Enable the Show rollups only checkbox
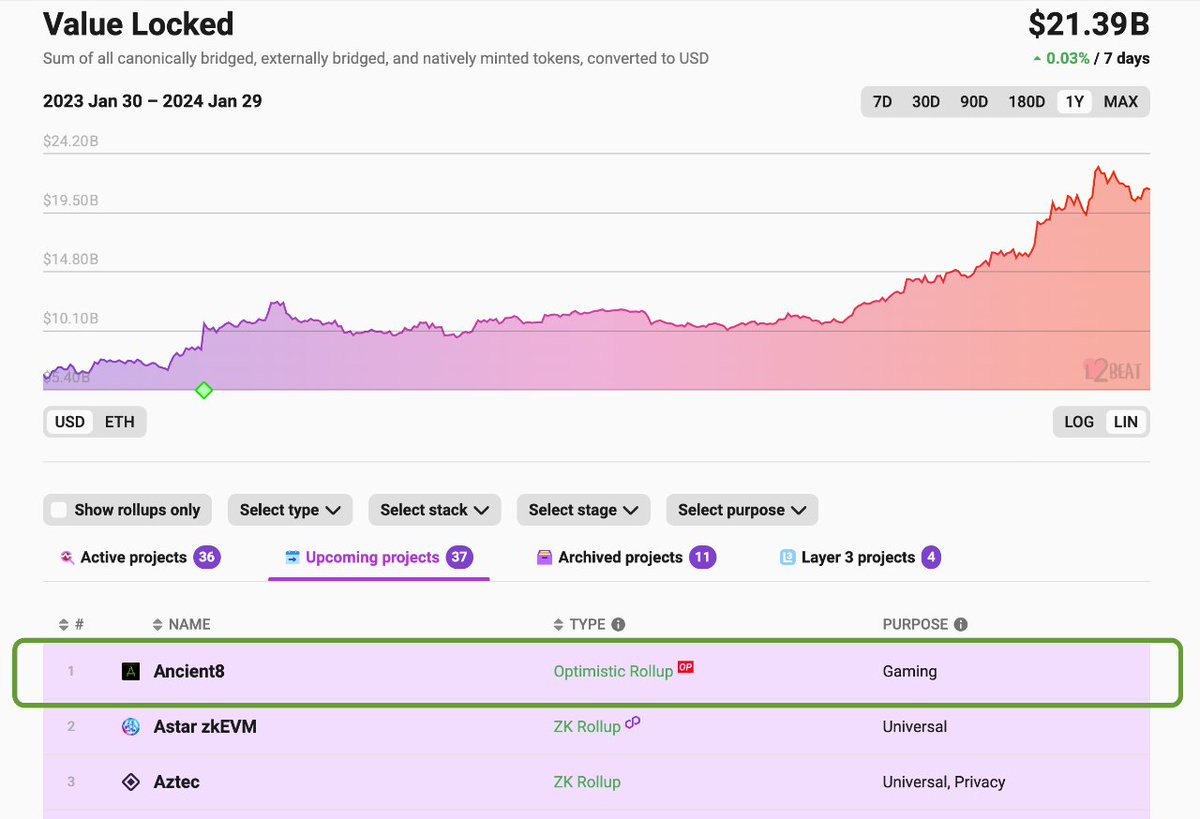This screenshot has height=819, width=1200. 61,510
